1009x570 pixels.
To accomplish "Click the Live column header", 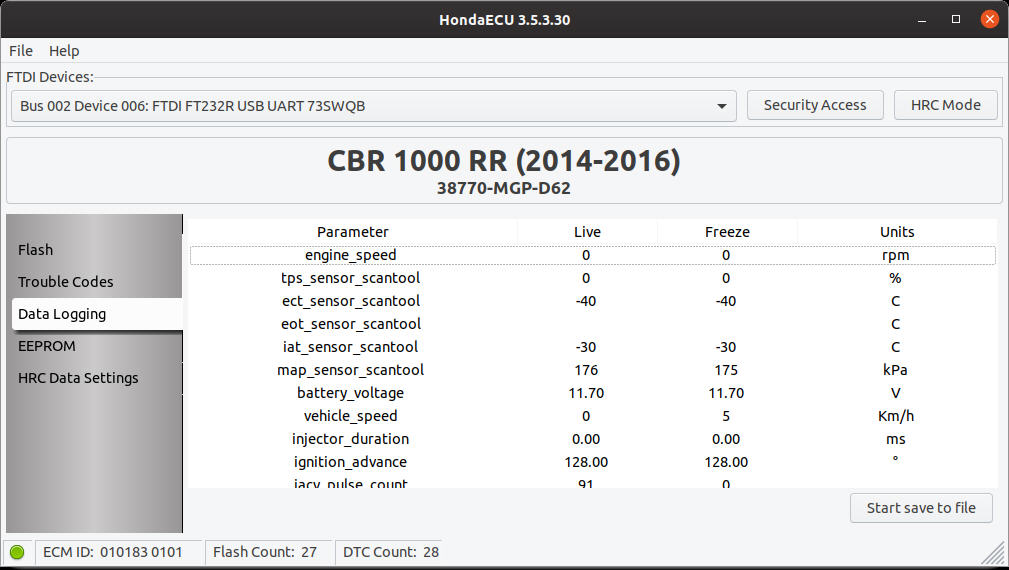I will 587,232.
